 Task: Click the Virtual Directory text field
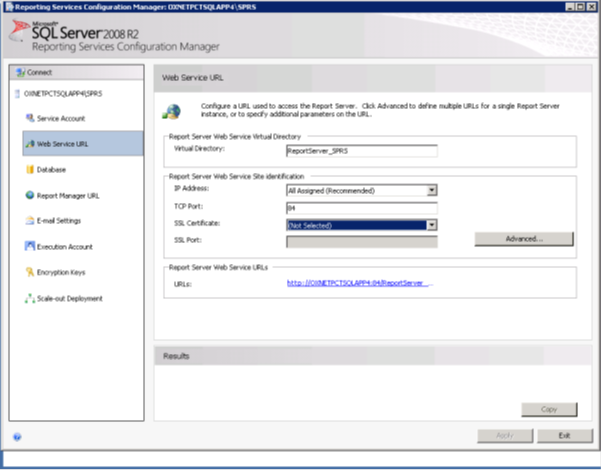tap(362, 151)
